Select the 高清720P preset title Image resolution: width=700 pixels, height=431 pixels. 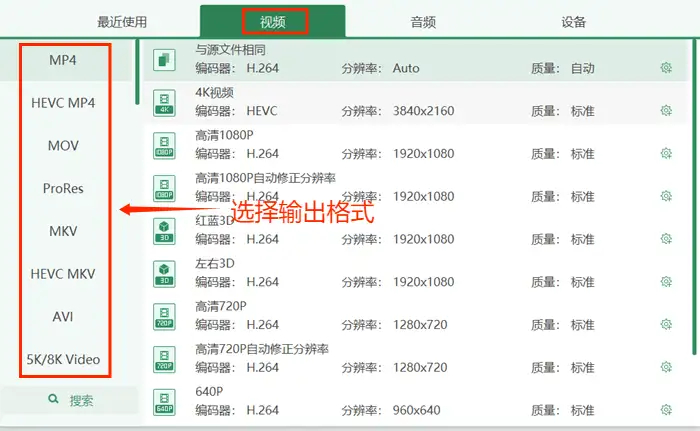(221, 306)
